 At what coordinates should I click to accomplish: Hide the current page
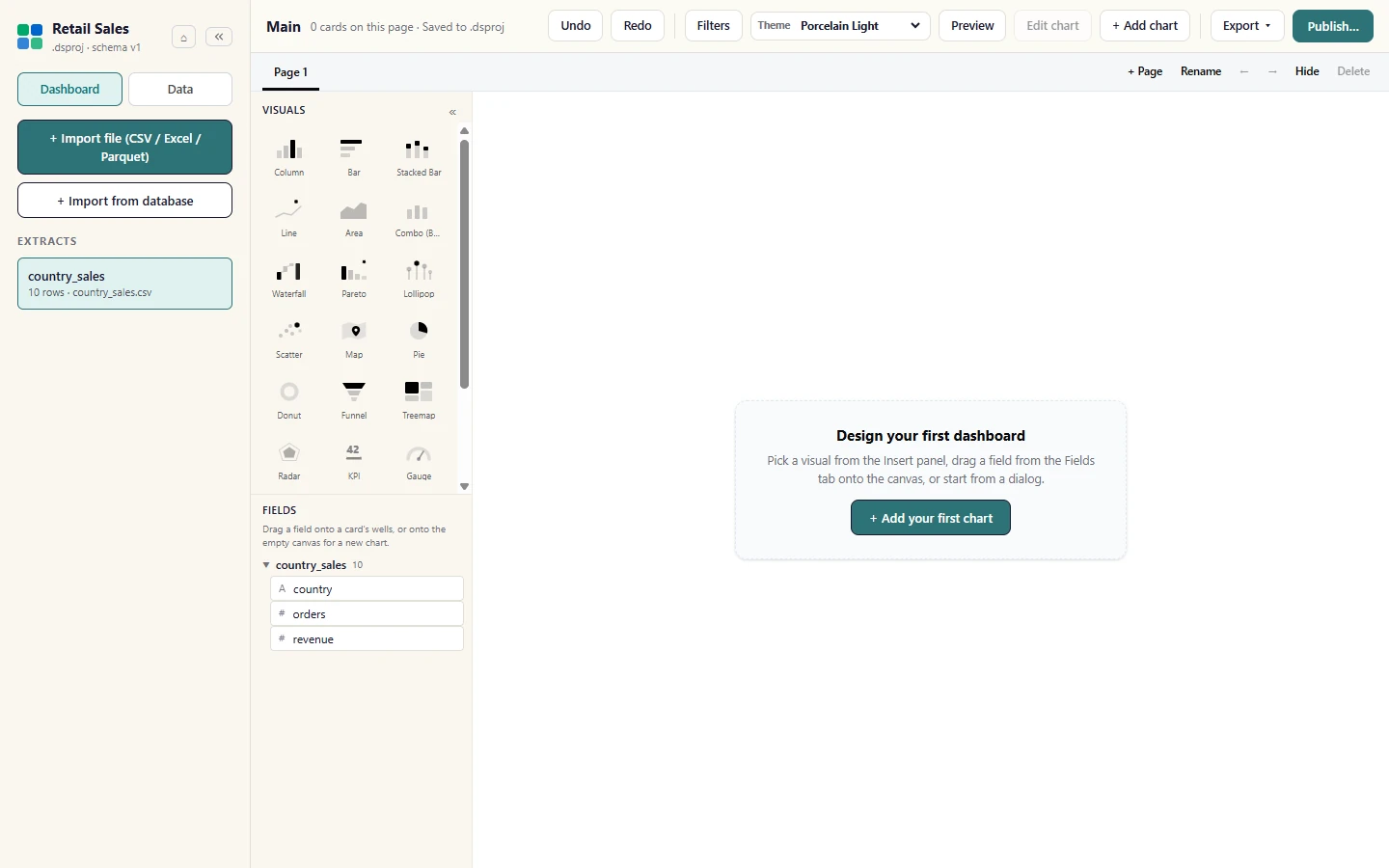(1307, 71)
